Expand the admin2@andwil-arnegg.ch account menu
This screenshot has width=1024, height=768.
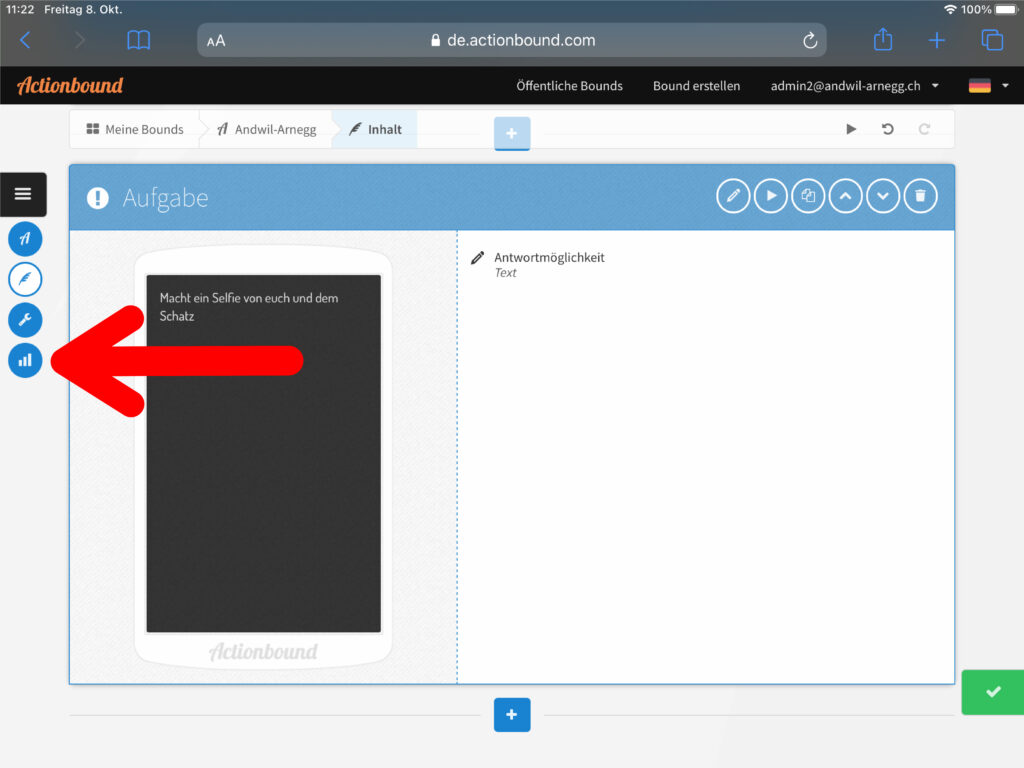point(854,86)
